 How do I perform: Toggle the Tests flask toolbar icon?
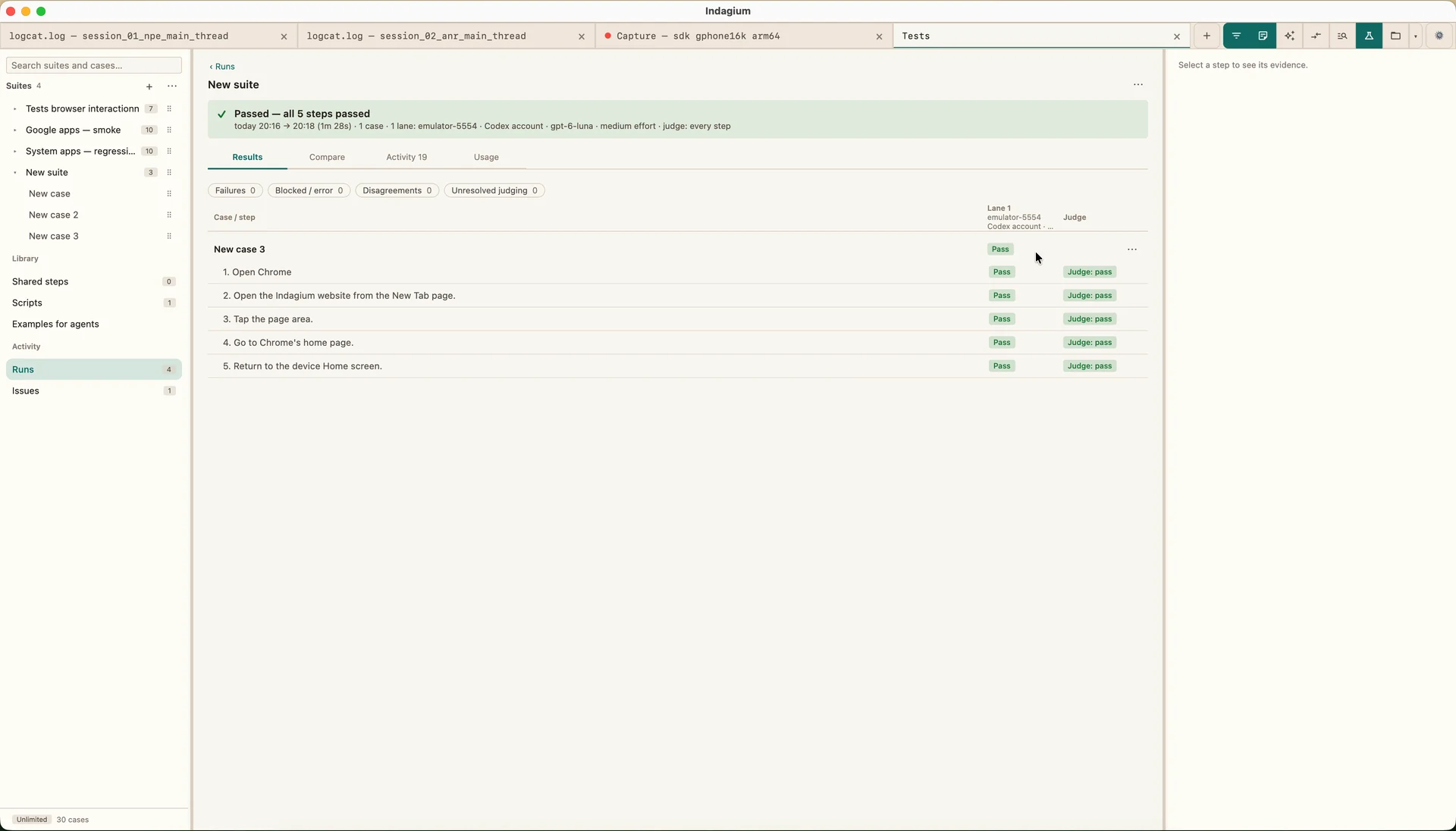tap(1369, 36)
